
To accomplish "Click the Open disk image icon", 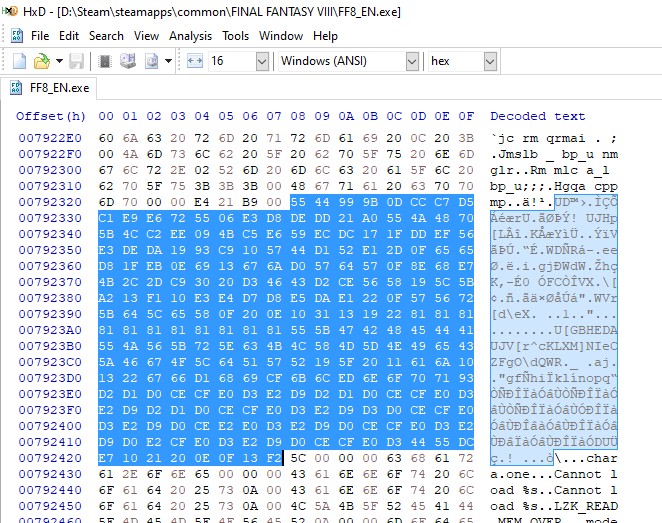I will (x=152, y=61).
